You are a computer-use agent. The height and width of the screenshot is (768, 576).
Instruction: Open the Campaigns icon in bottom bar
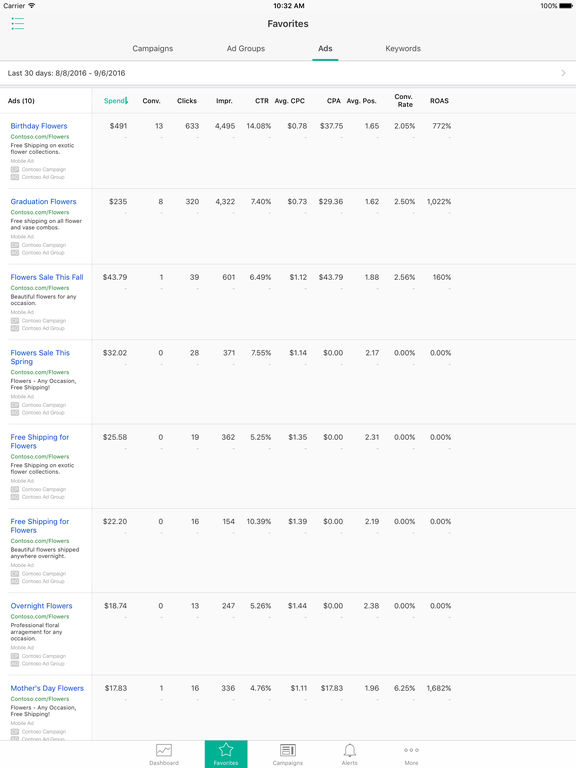[x=288, y=750]
